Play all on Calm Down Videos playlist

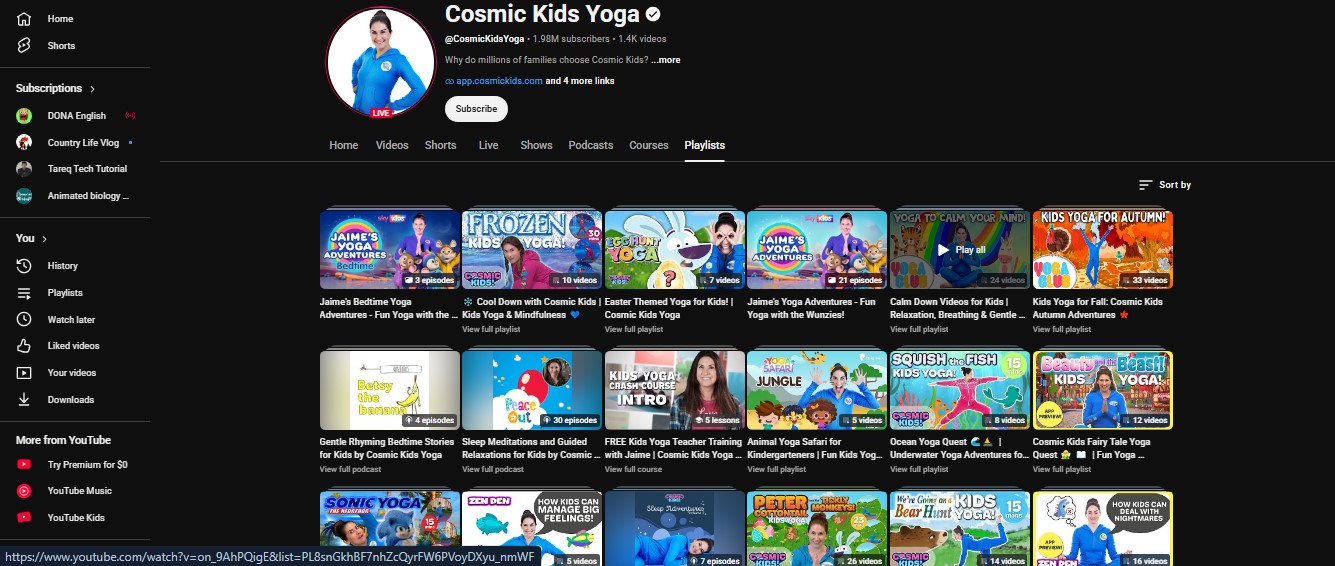(960, 250)
